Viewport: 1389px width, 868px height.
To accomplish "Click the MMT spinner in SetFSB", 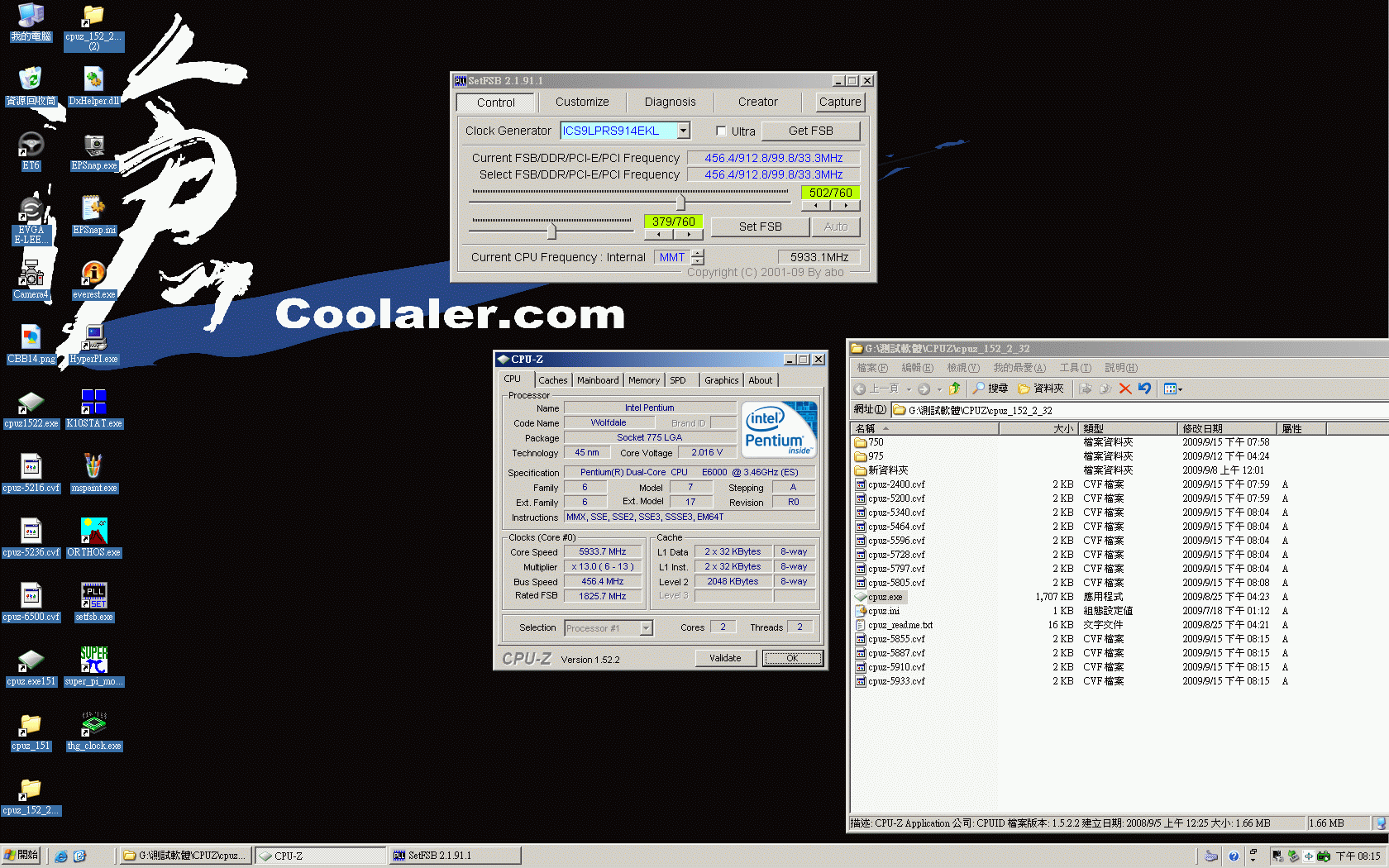I will pyautogui.click(x=698, y=257).
